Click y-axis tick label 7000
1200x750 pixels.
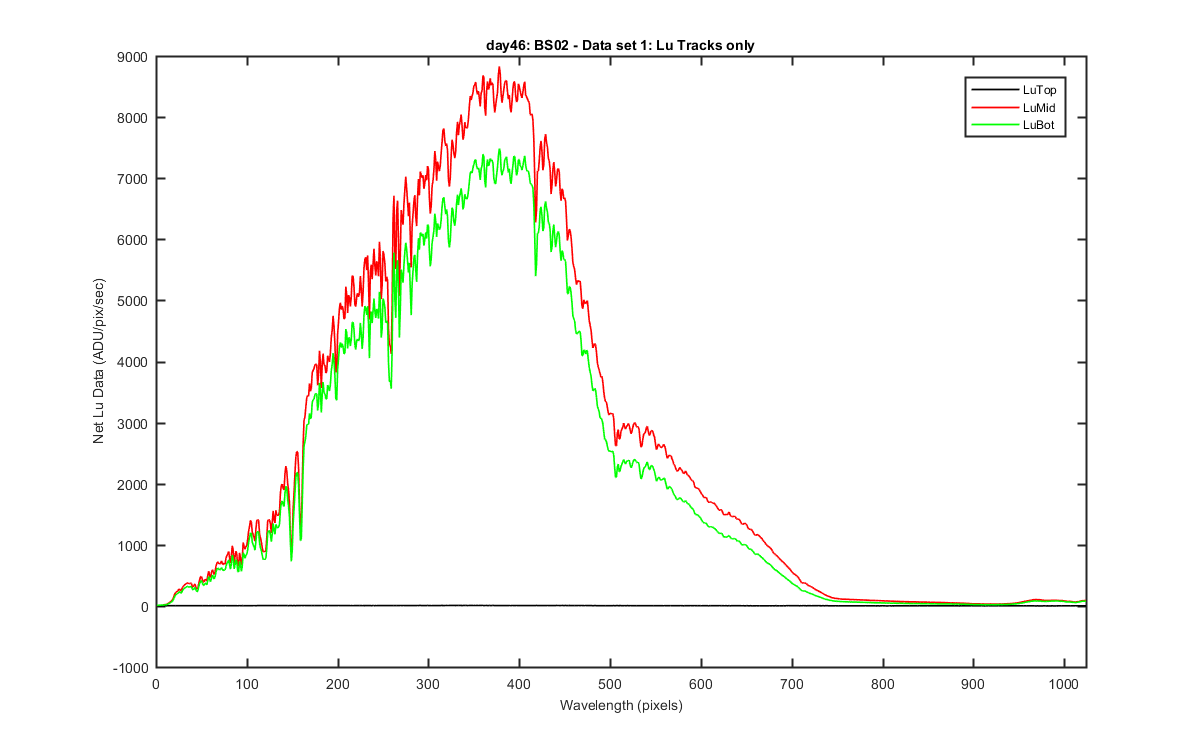tap(134, 179)
